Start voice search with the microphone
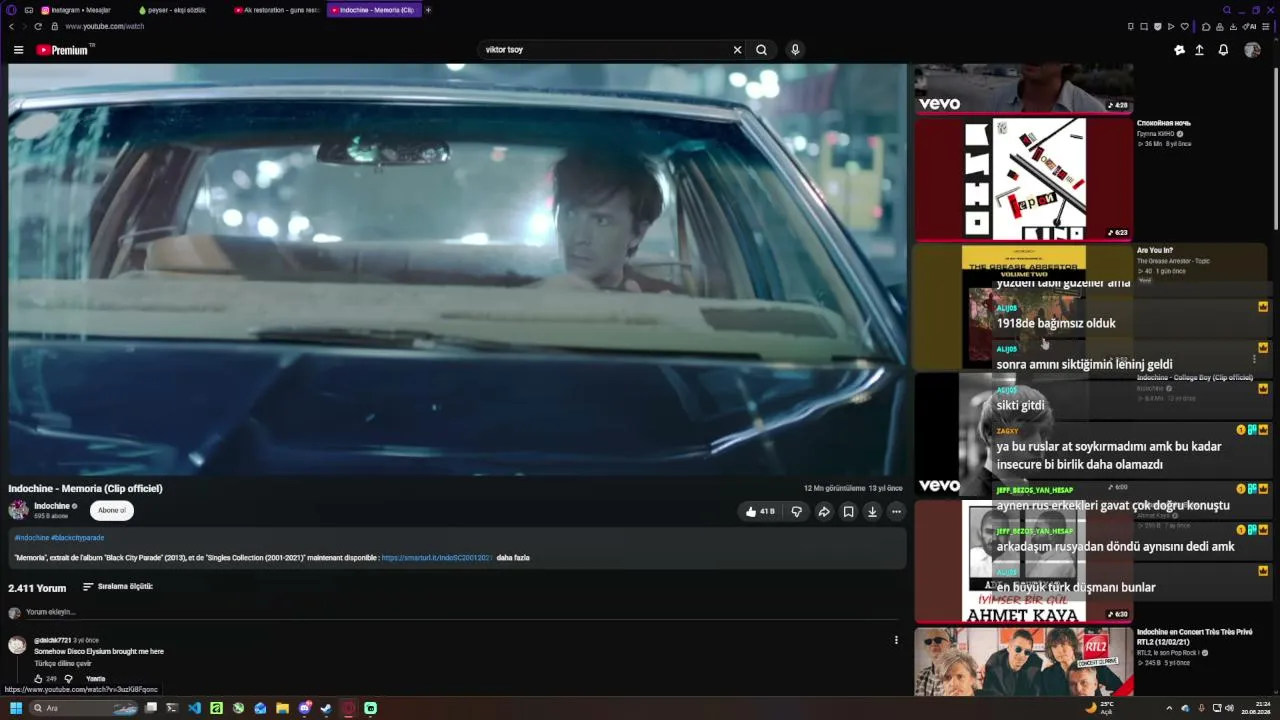The image size is (1280, 720). click(x=795, y=50)
